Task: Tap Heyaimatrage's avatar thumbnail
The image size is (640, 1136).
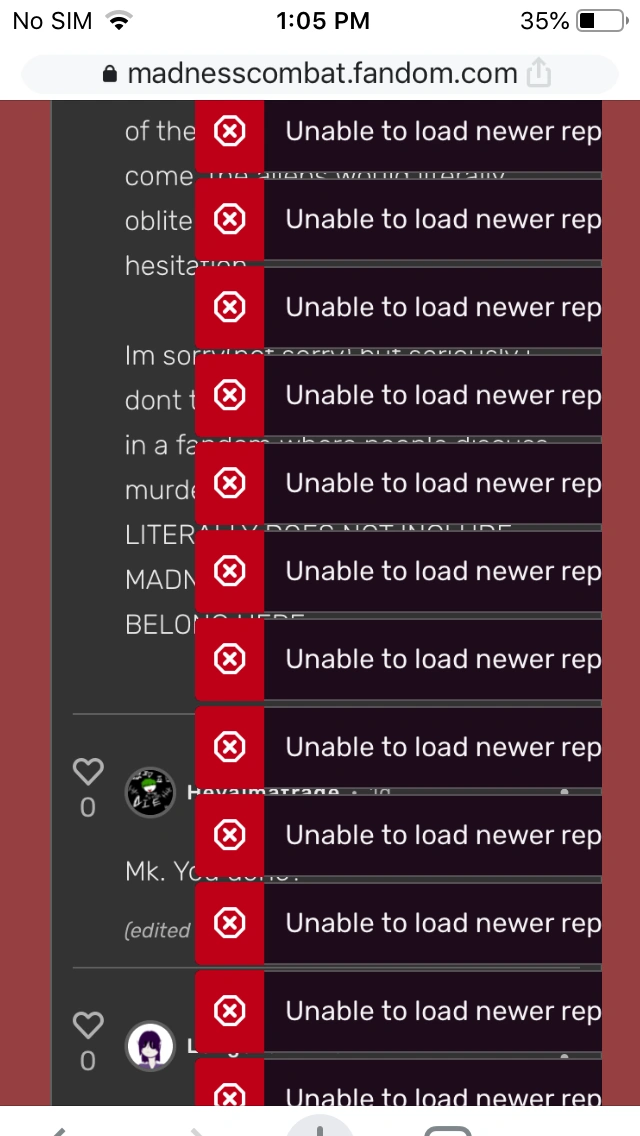Action: (x=150, y=792)
